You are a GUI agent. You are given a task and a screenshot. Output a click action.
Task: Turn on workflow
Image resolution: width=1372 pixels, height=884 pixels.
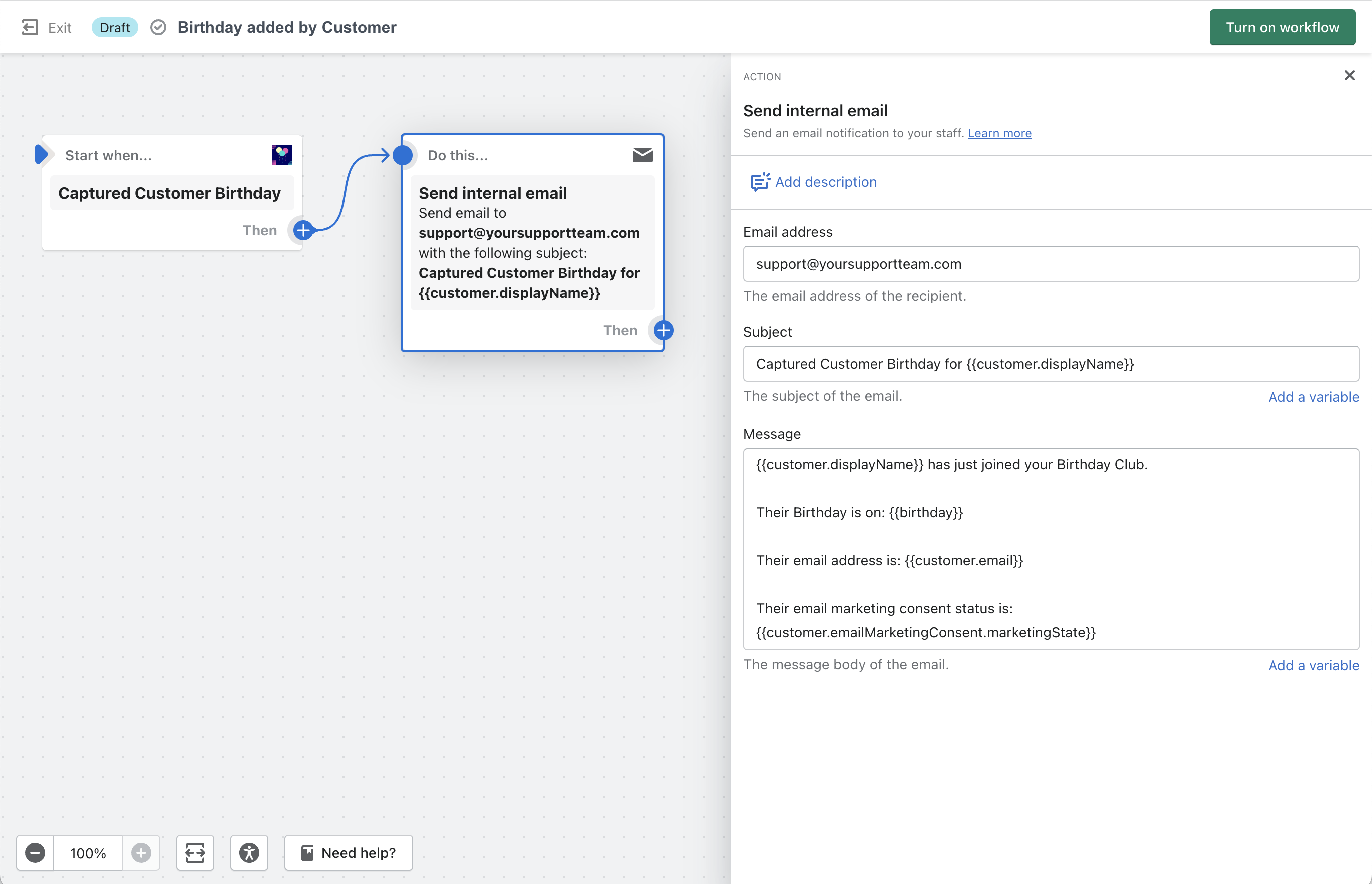click(1282, 27)
